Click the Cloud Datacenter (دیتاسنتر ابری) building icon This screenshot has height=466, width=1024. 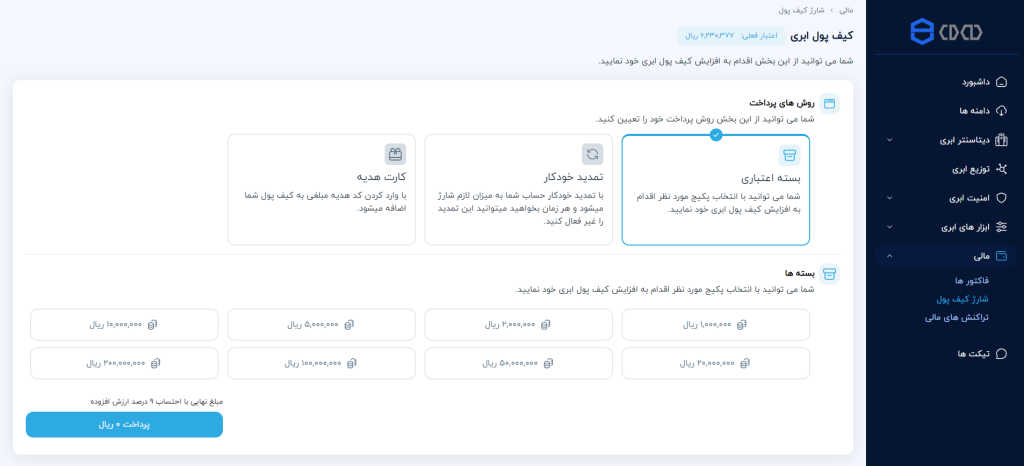[1001, 140]
